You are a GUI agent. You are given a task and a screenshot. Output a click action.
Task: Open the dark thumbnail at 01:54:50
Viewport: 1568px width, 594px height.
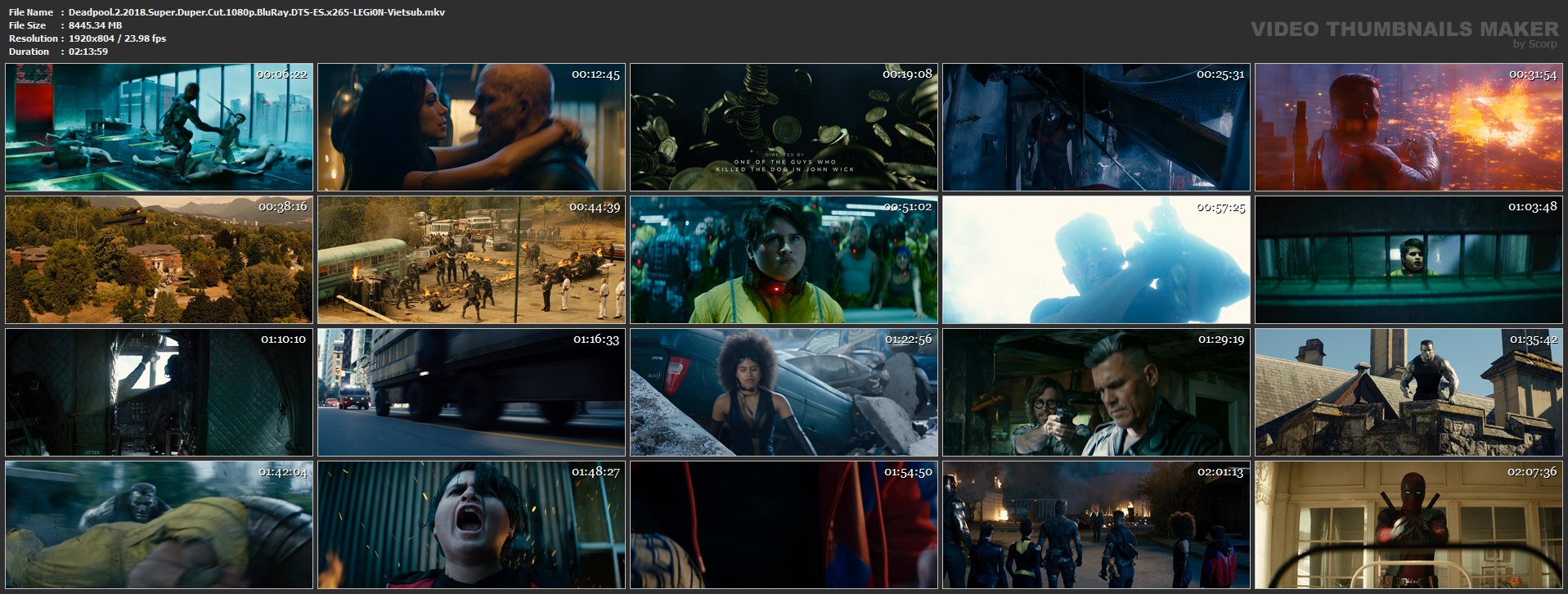(784, 524)
